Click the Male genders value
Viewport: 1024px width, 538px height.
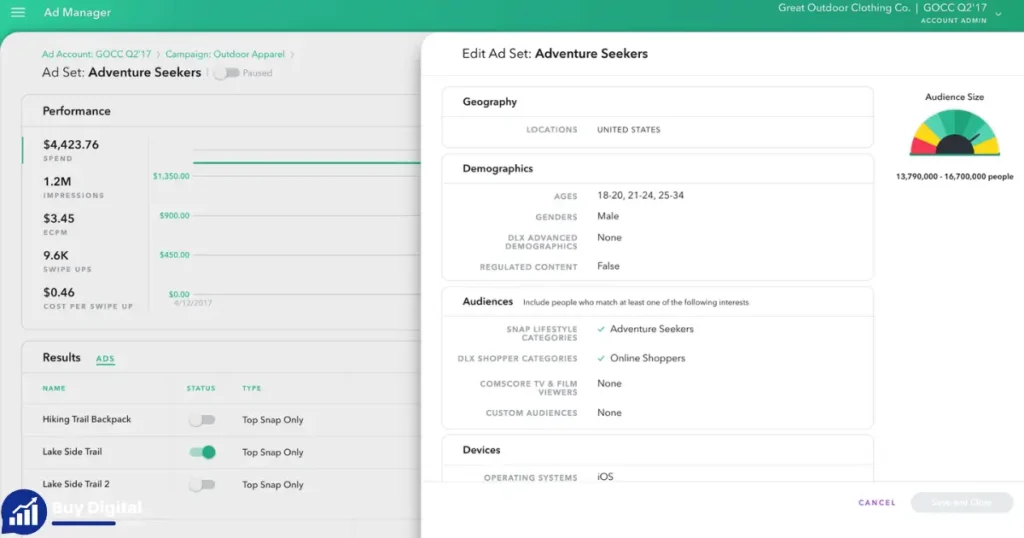pos(607,216)
